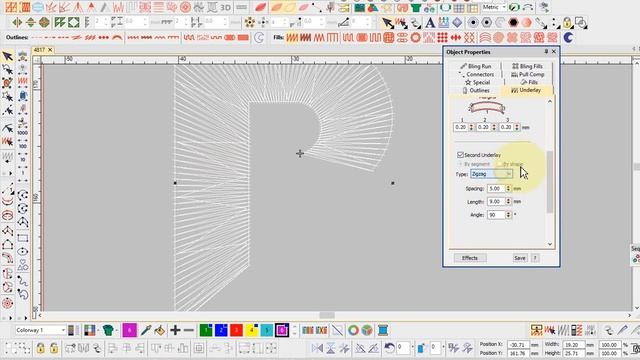Open the Metric units dropdown
Screen dimensions: 640x360
point(494,7)
